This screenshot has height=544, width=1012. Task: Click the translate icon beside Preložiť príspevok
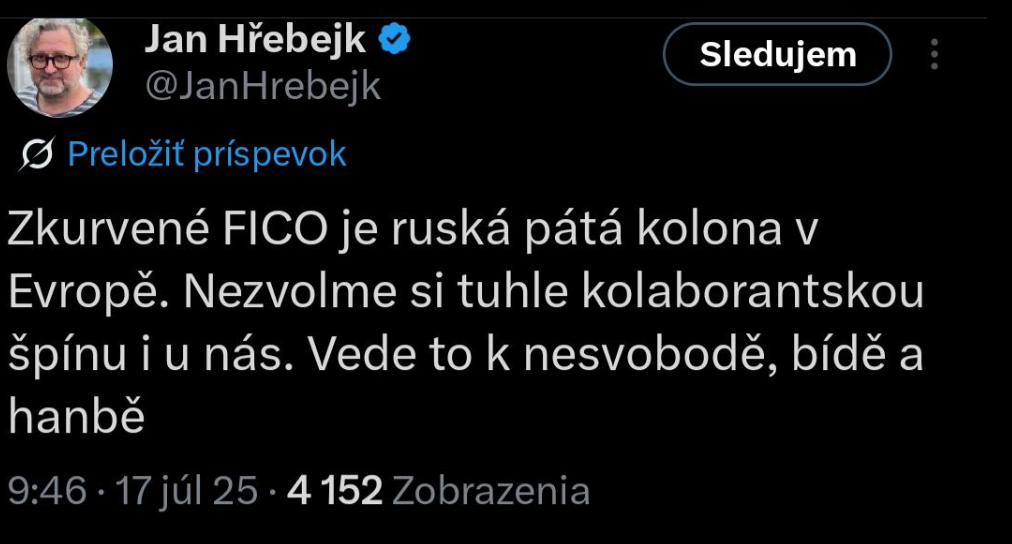pyautogui.click(x=37, y=154)
